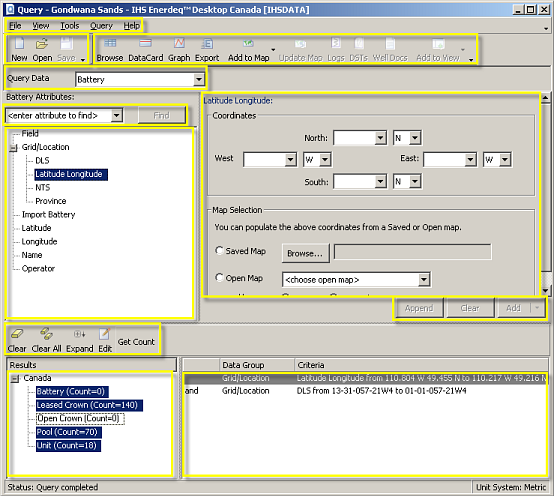Collapse the Grid/Location tree node

14,148
